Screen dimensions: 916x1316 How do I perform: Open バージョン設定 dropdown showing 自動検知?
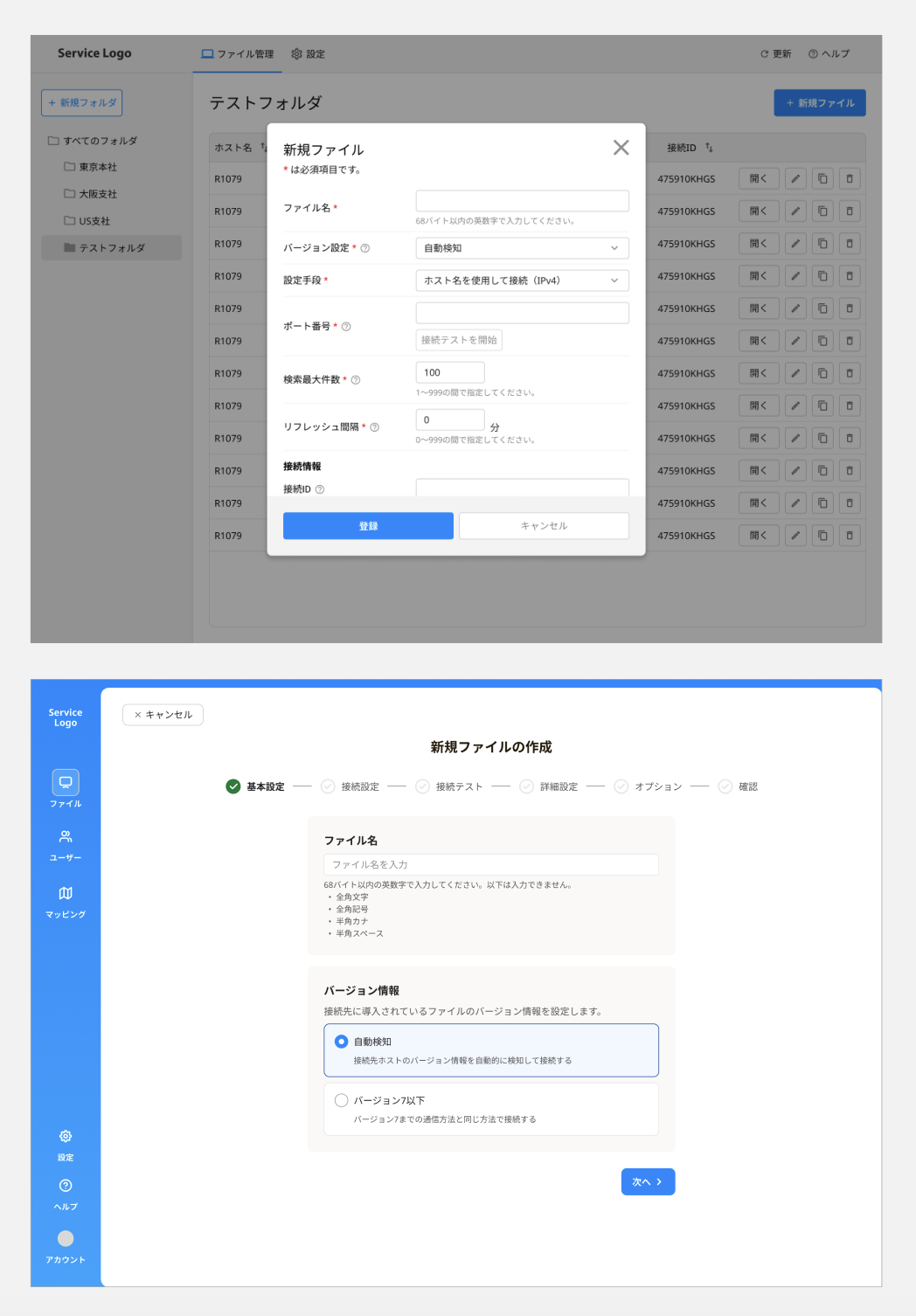pos(523,248)
